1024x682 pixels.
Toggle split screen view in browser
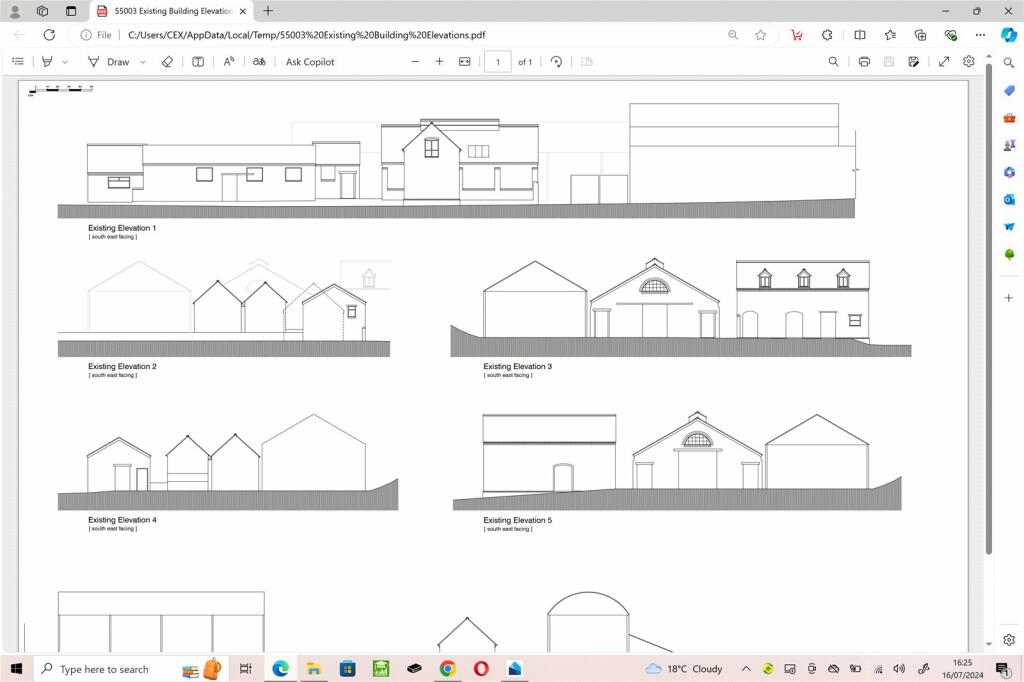pos(860,35)
